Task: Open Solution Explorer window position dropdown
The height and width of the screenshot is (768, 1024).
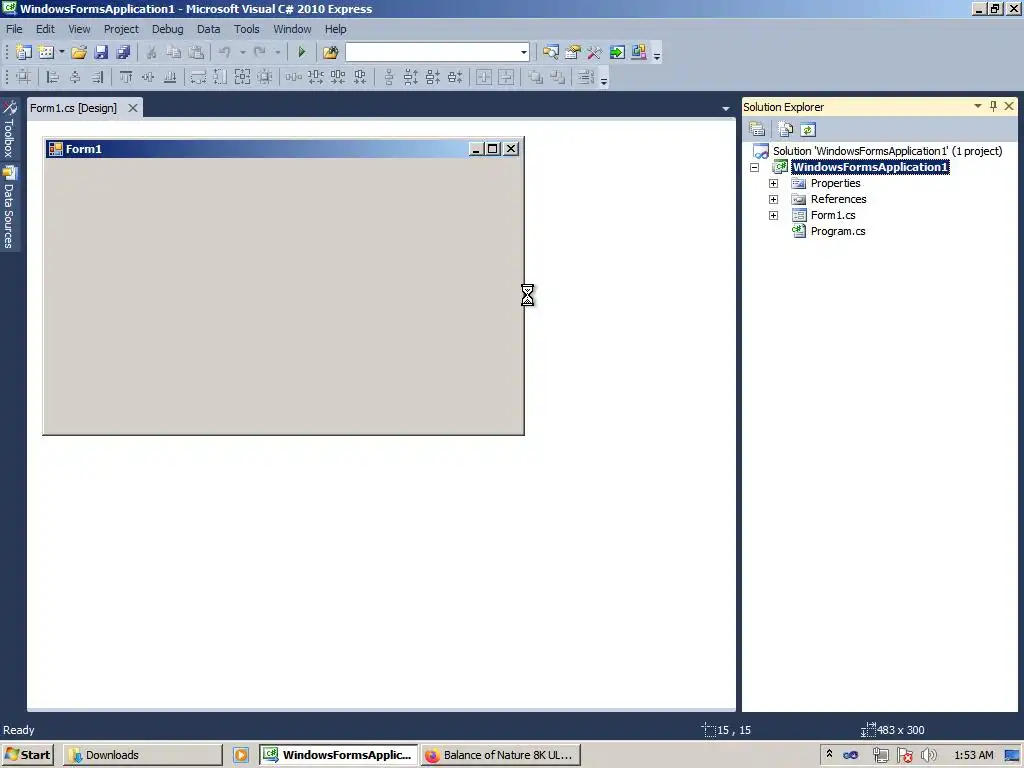Action: [x=978, y=106]
